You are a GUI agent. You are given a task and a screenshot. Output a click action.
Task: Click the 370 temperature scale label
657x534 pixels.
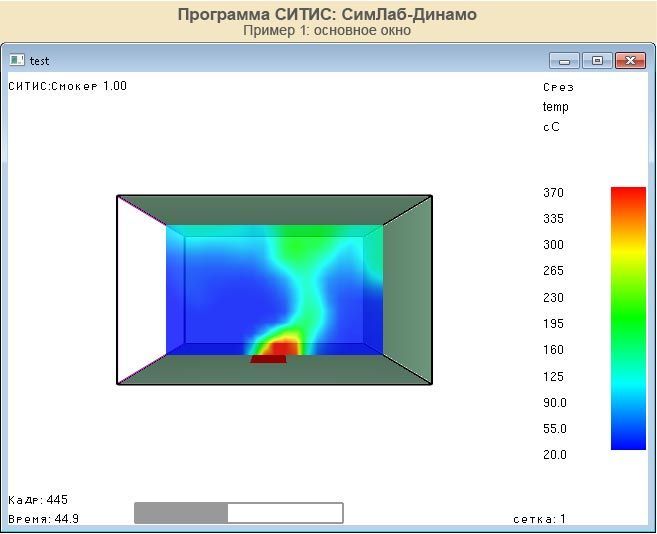point(553,193)
